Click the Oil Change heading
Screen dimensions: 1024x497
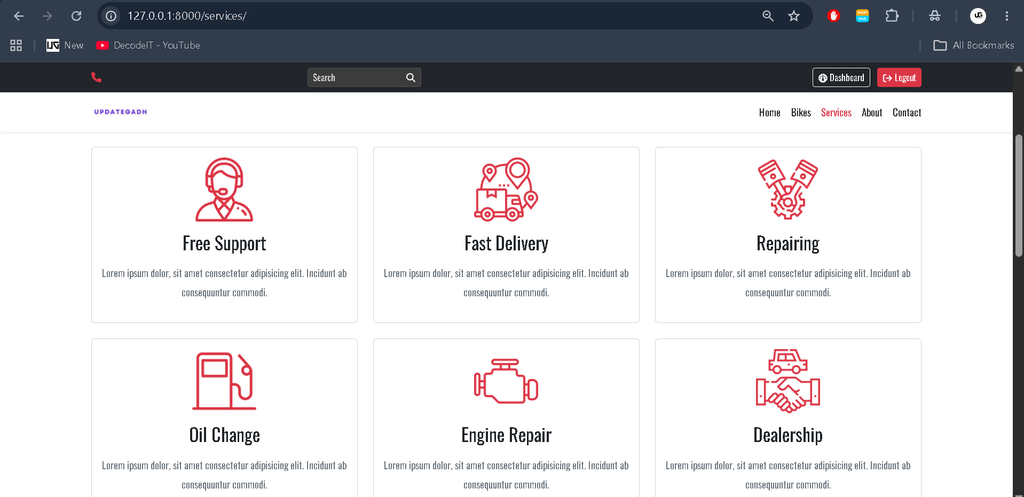click(224, 435)
